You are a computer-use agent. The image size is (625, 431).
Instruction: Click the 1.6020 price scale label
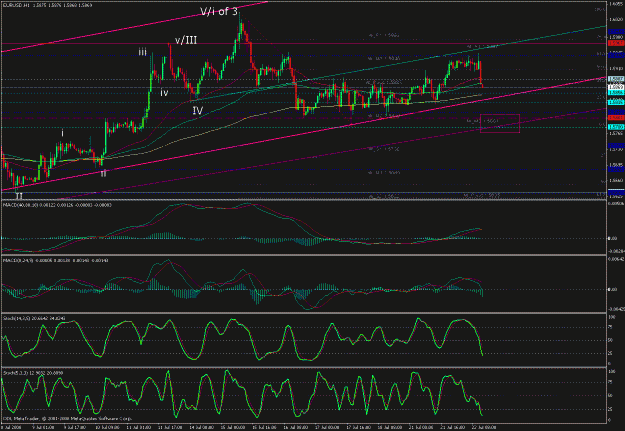pyautogui.click(x=616, y=19)
